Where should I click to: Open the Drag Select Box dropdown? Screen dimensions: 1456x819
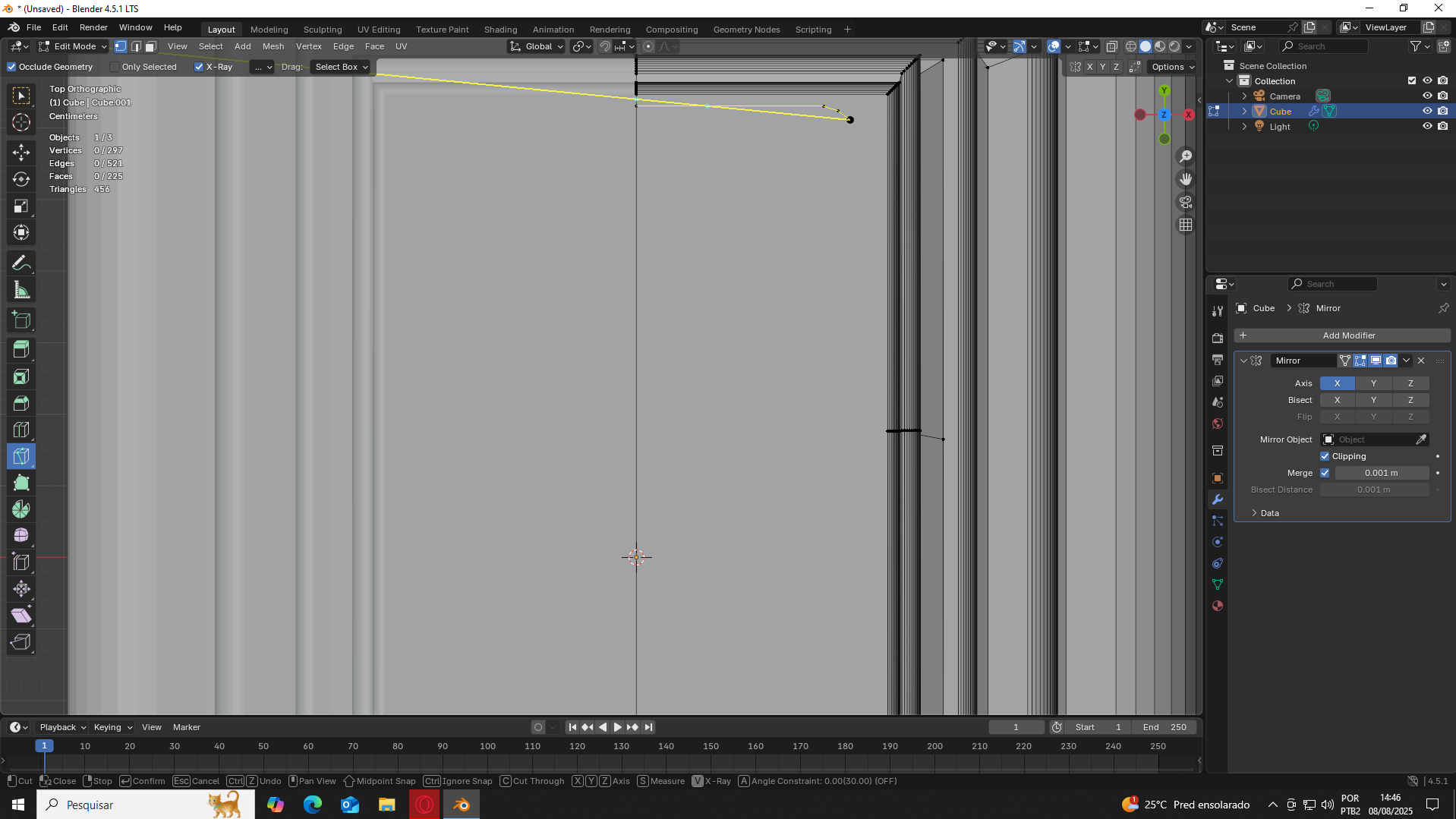point(340,67)
